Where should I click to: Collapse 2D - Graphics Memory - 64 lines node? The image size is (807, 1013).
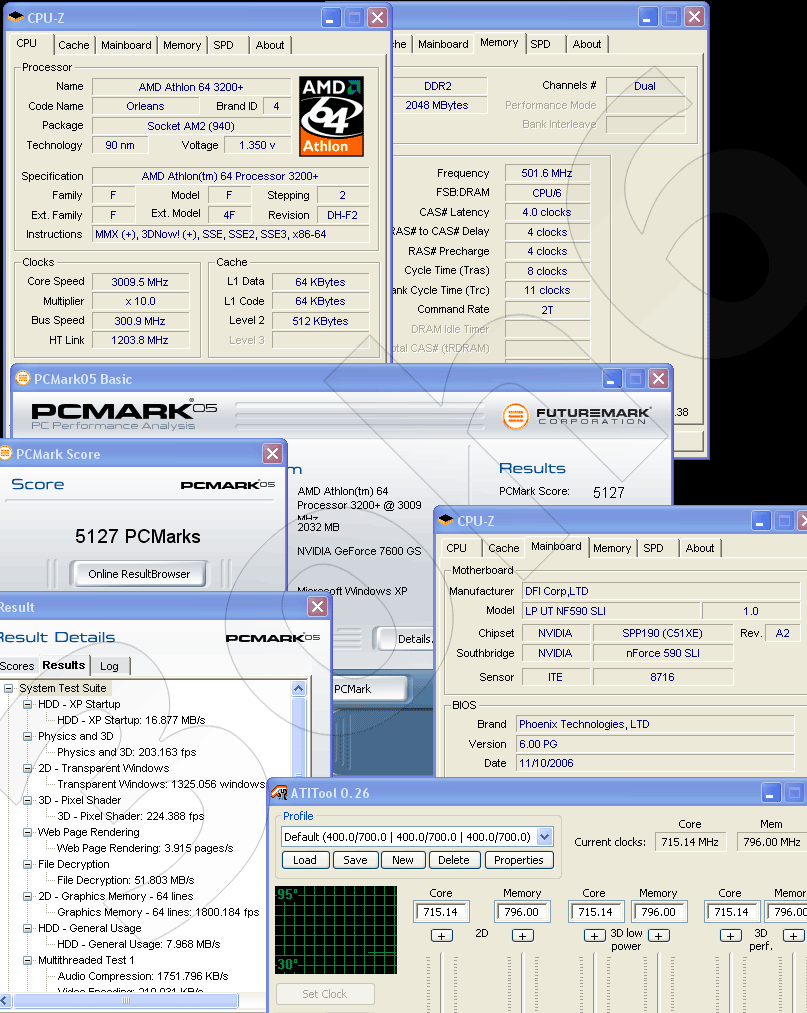click(27, 897)
